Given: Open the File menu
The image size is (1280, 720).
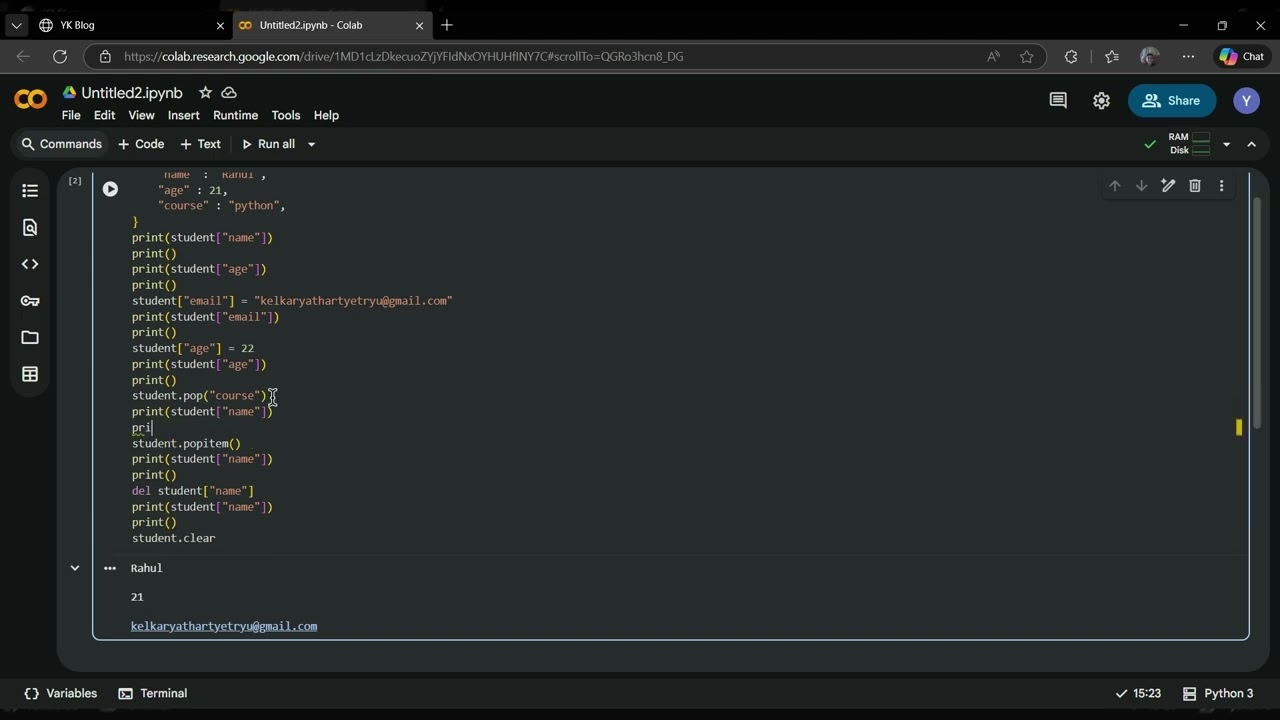Looking at the screenshot, I should (x=71, y=115).
